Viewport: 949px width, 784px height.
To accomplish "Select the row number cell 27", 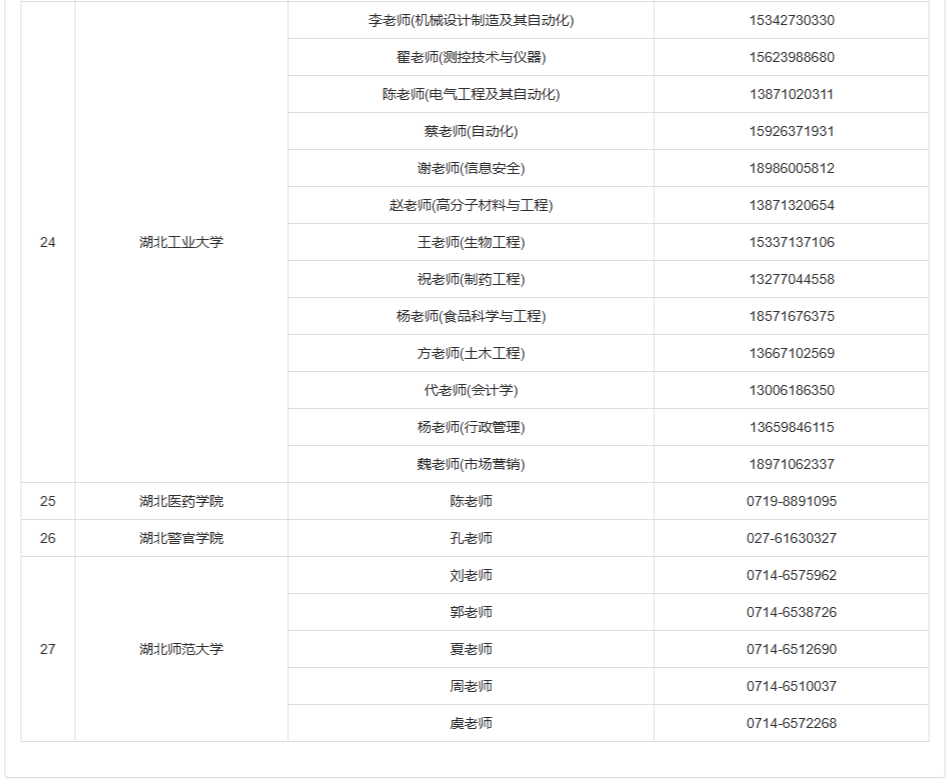I will (x=48, y=649).
